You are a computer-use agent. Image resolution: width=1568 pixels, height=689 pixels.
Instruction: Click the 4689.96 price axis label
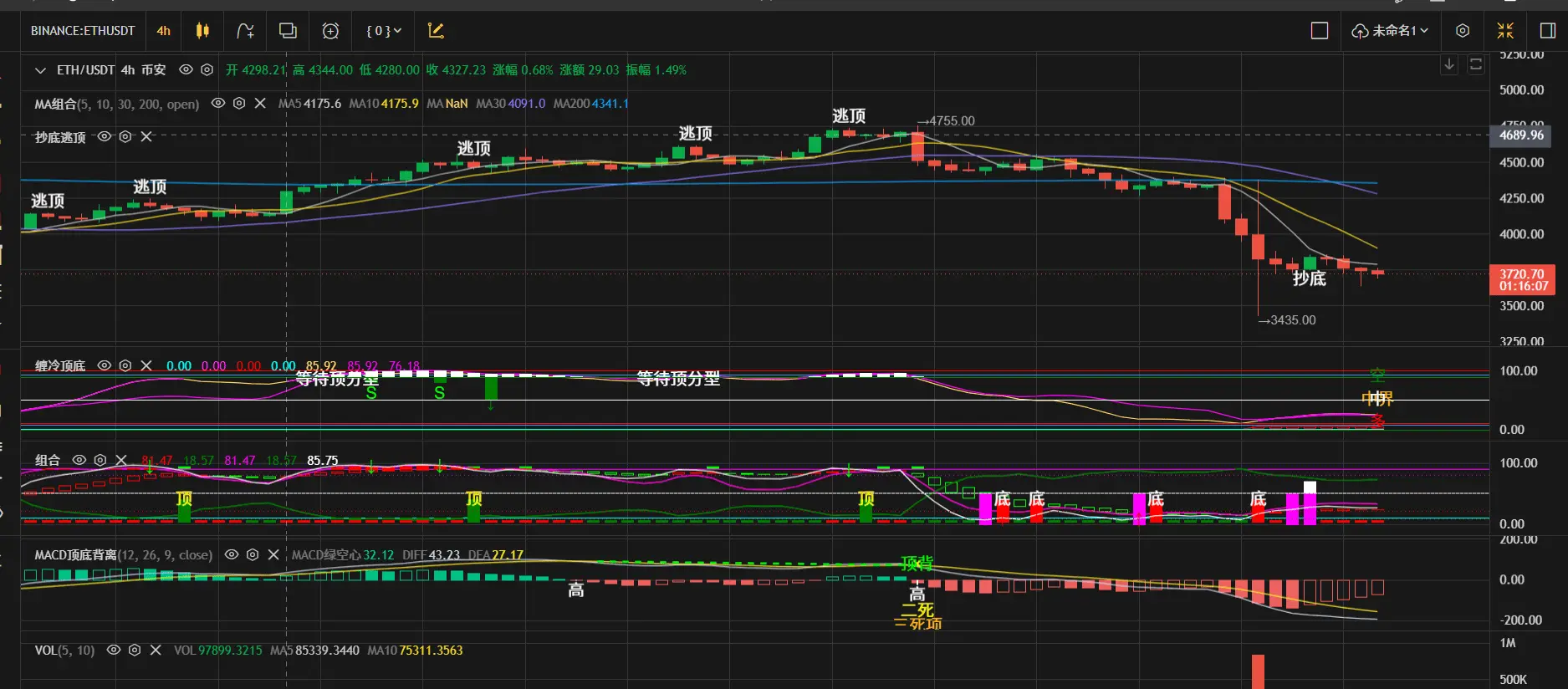click(1521, 135)
